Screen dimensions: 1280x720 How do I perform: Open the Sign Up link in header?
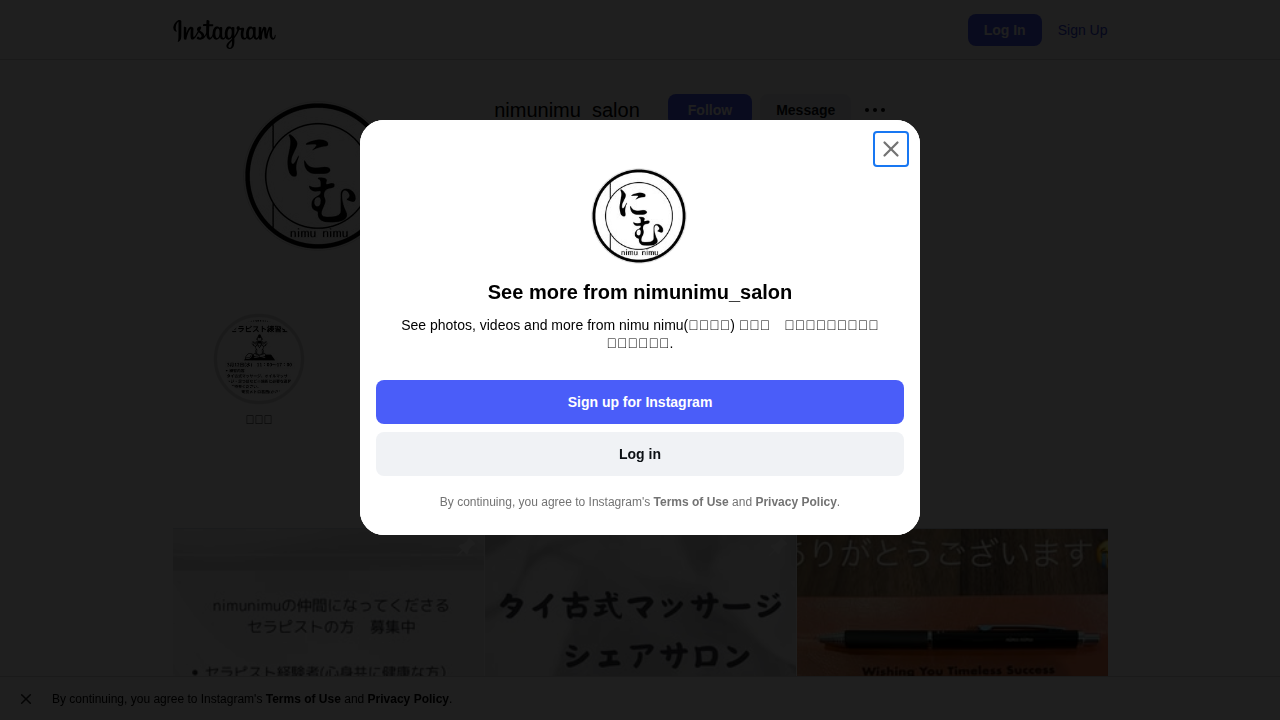pos(1082,30)
